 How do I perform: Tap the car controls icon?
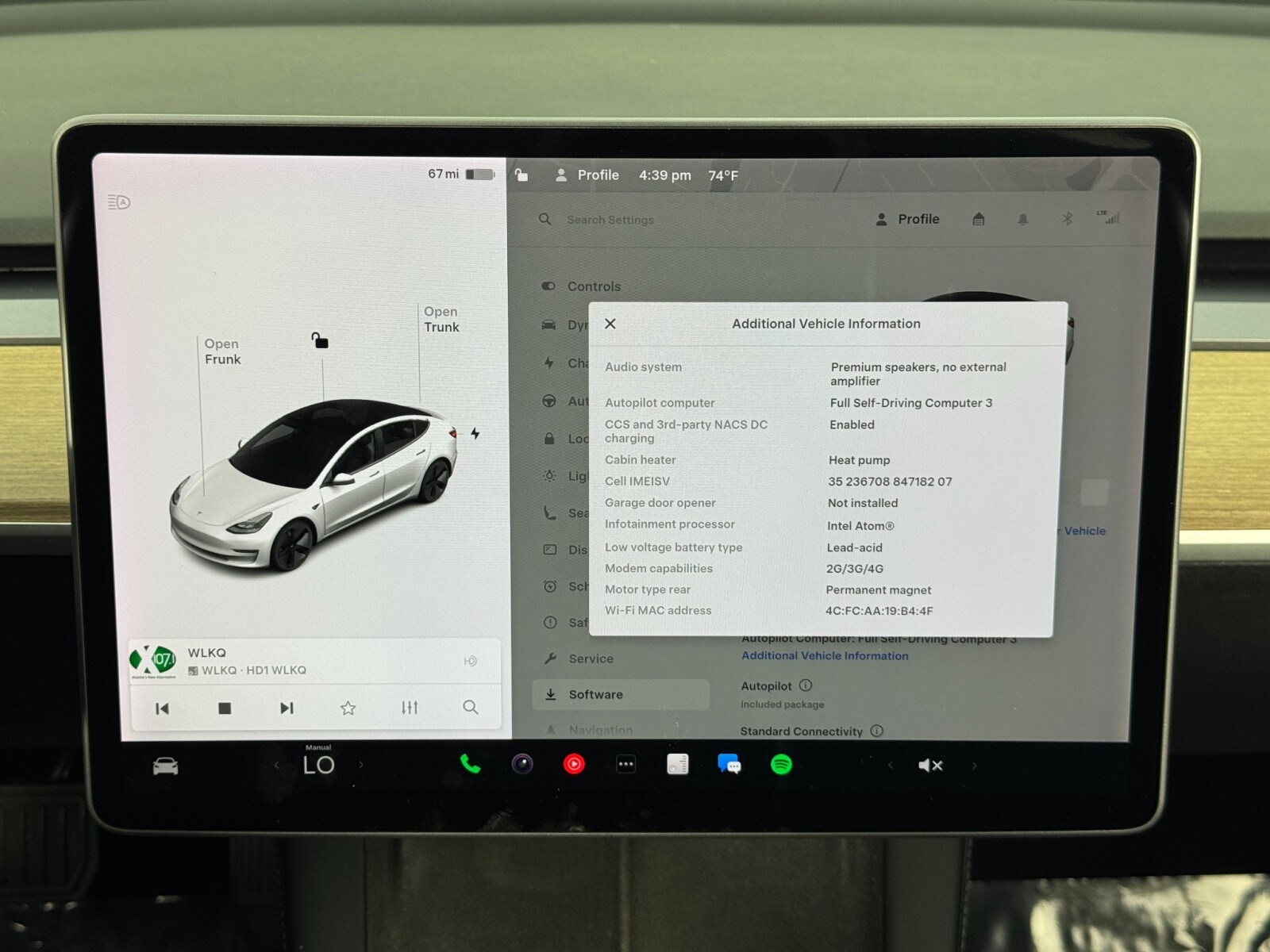pos(165,766)
